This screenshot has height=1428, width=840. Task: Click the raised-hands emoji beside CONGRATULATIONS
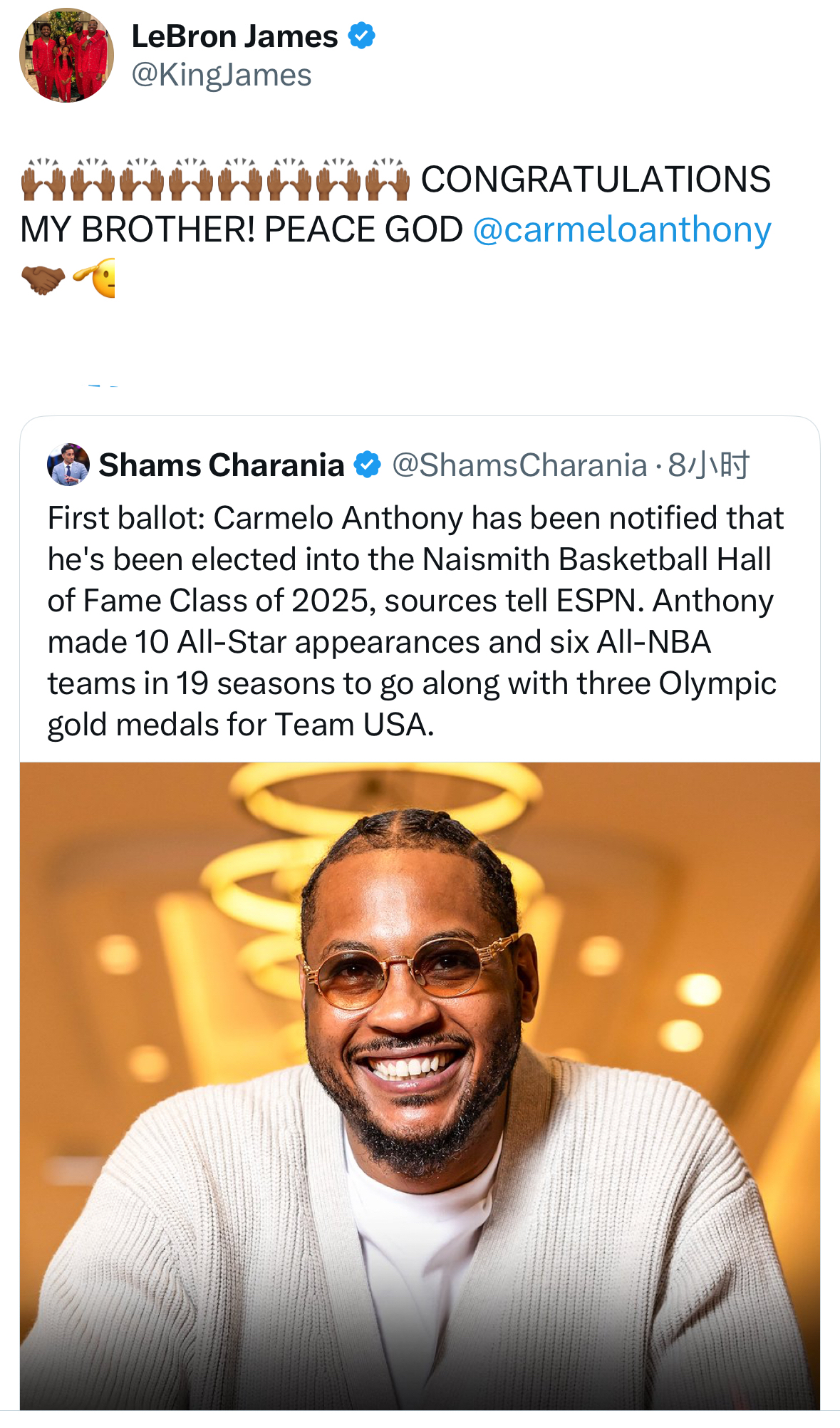[388, 180]
